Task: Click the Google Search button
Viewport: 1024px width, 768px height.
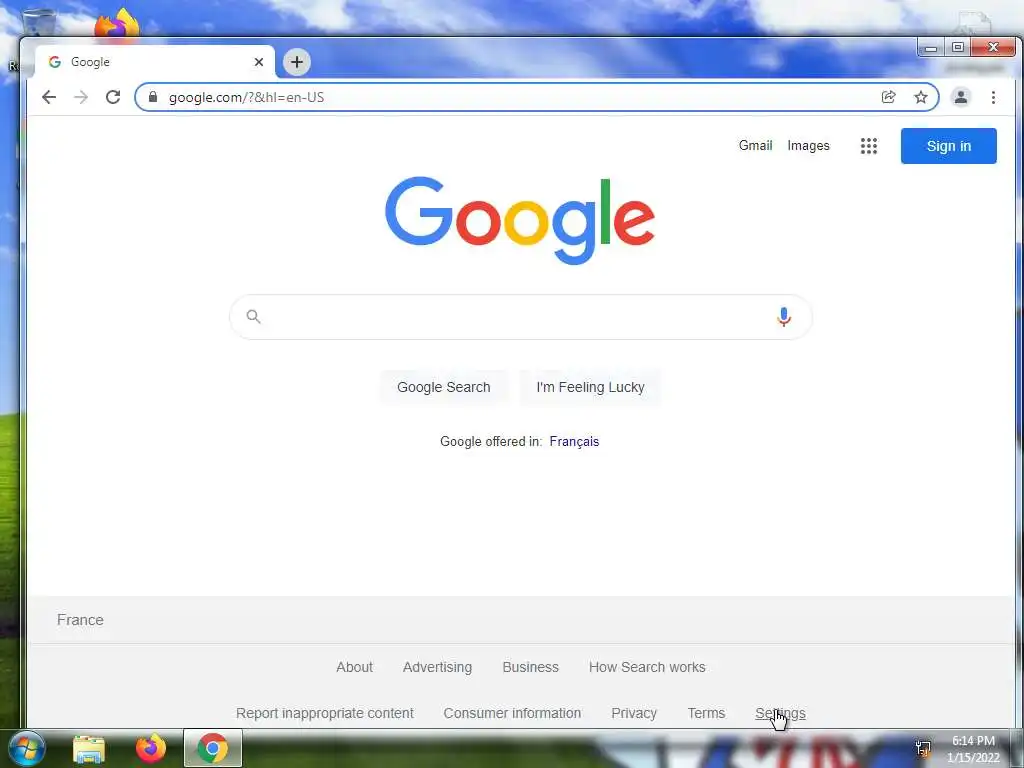Action: click(443, 387)
